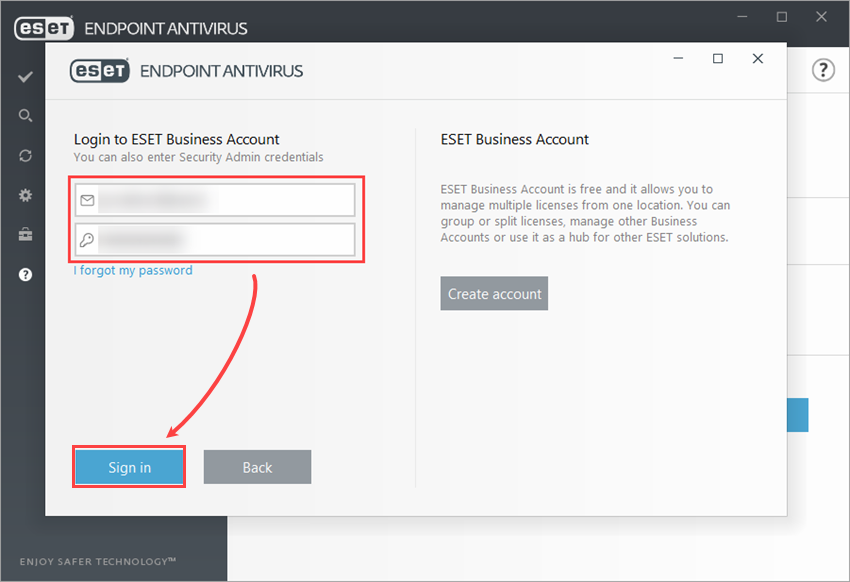Click the Login to ESET Business Account heading
Viewport: 850px width, 582px height.
tap(177, 139)
